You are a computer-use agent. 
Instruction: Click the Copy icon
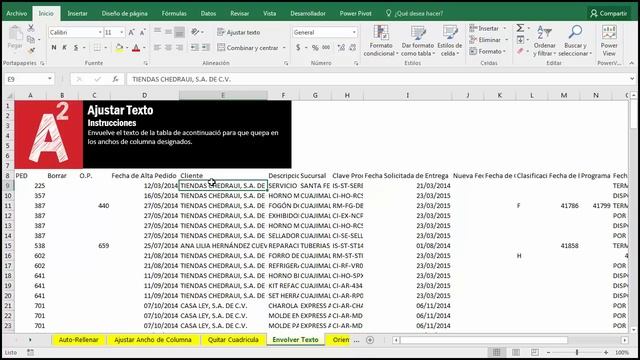(x=31, y=40)
